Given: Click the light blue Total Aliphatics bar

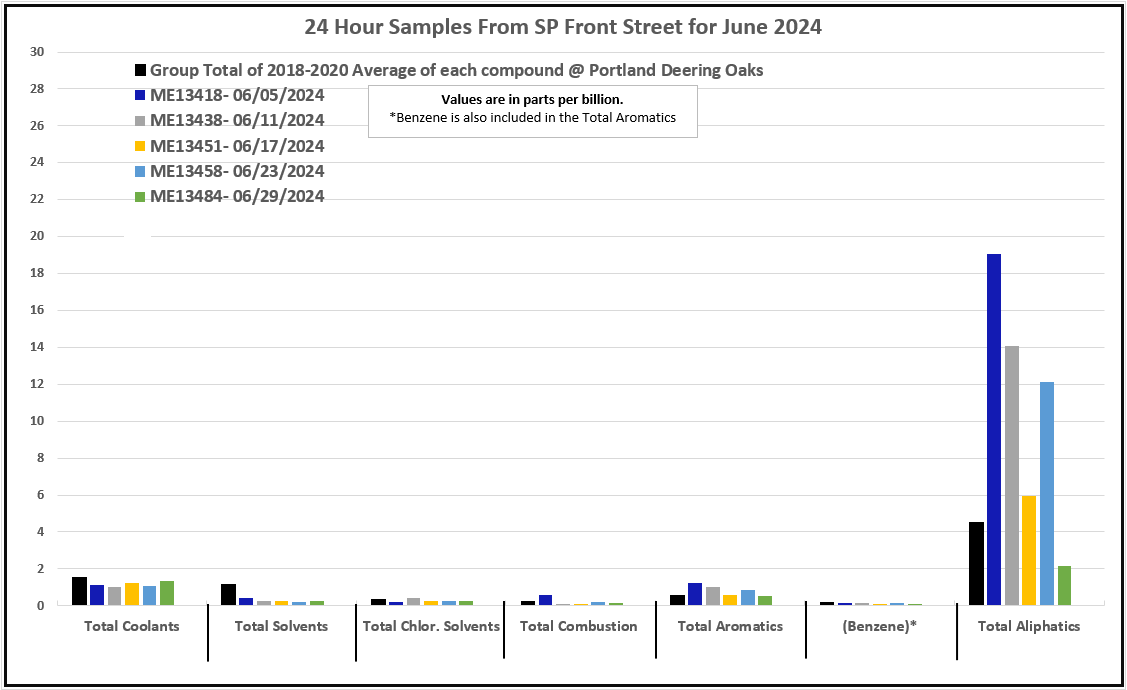Looking at the screenshot, I should [1046, 493].
